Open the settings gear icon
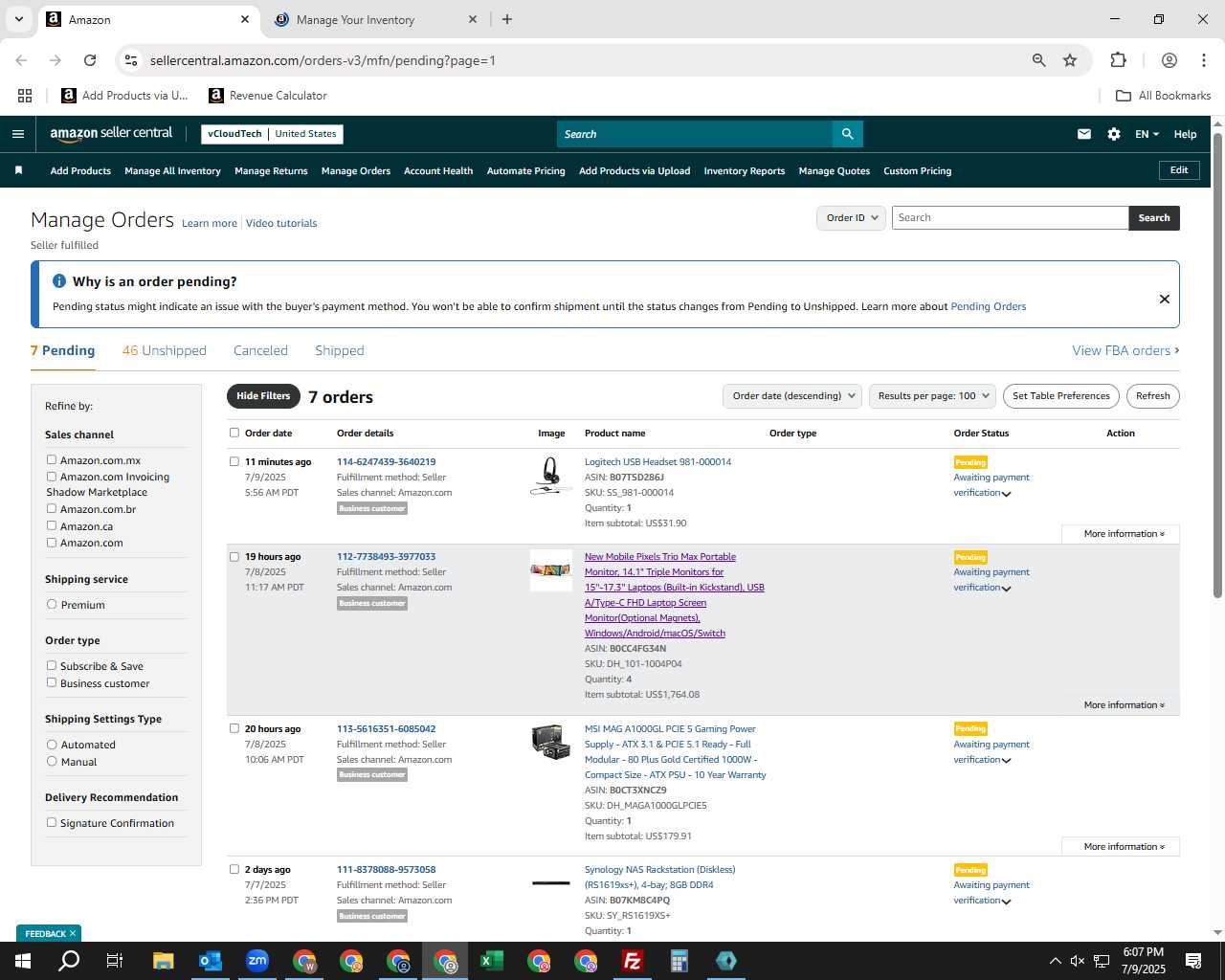The width and height of the screenshot is (1225, 980). tap(1114, 134)
